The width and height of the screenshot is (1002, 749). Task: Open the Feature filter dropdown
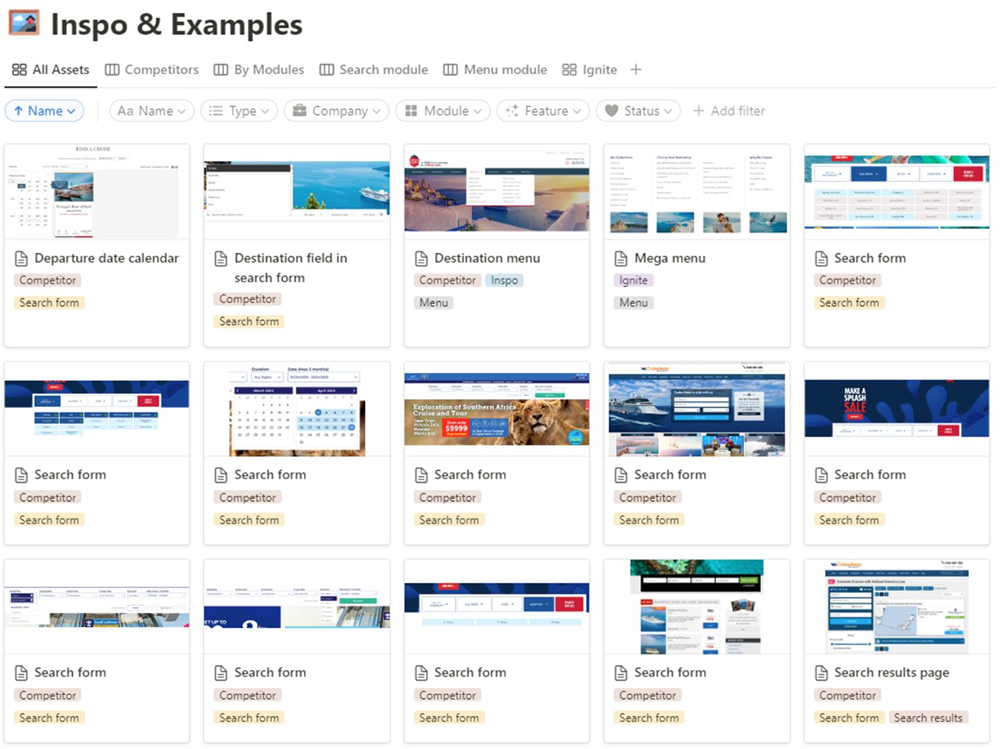(536, 111)
